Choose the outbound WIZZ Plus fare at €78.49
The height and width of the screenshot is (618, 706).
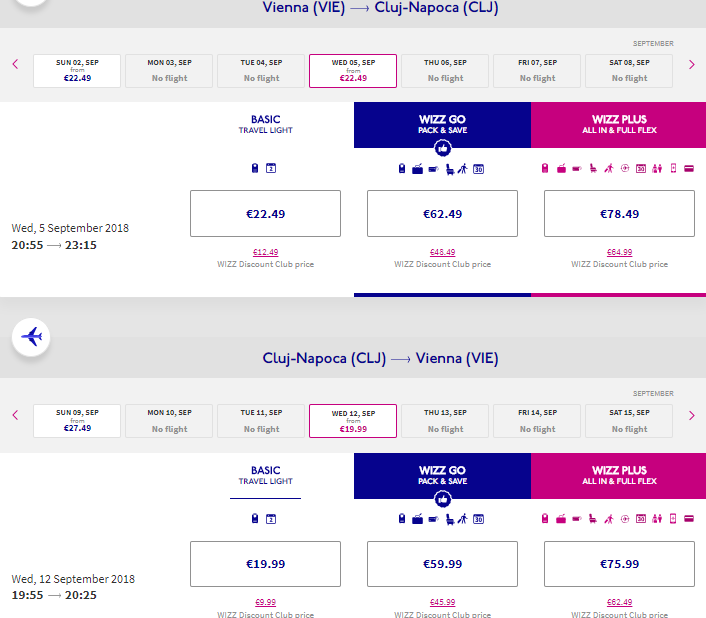pos(619,213)
